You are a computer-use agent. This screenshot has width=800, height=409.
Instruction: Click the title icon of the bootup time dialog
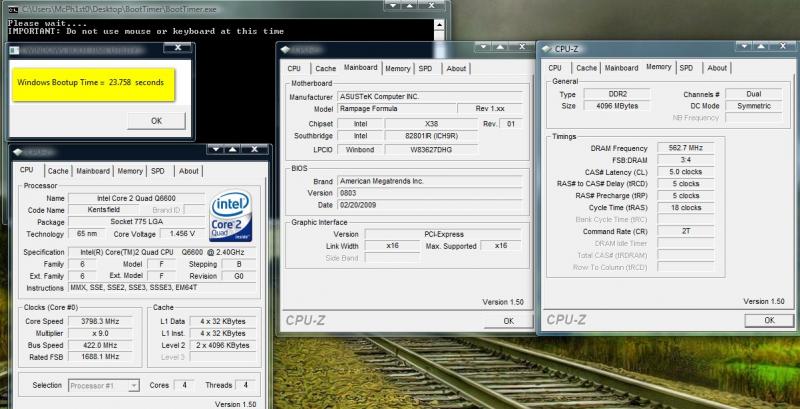pyautogui.click(x=15, y=50)
